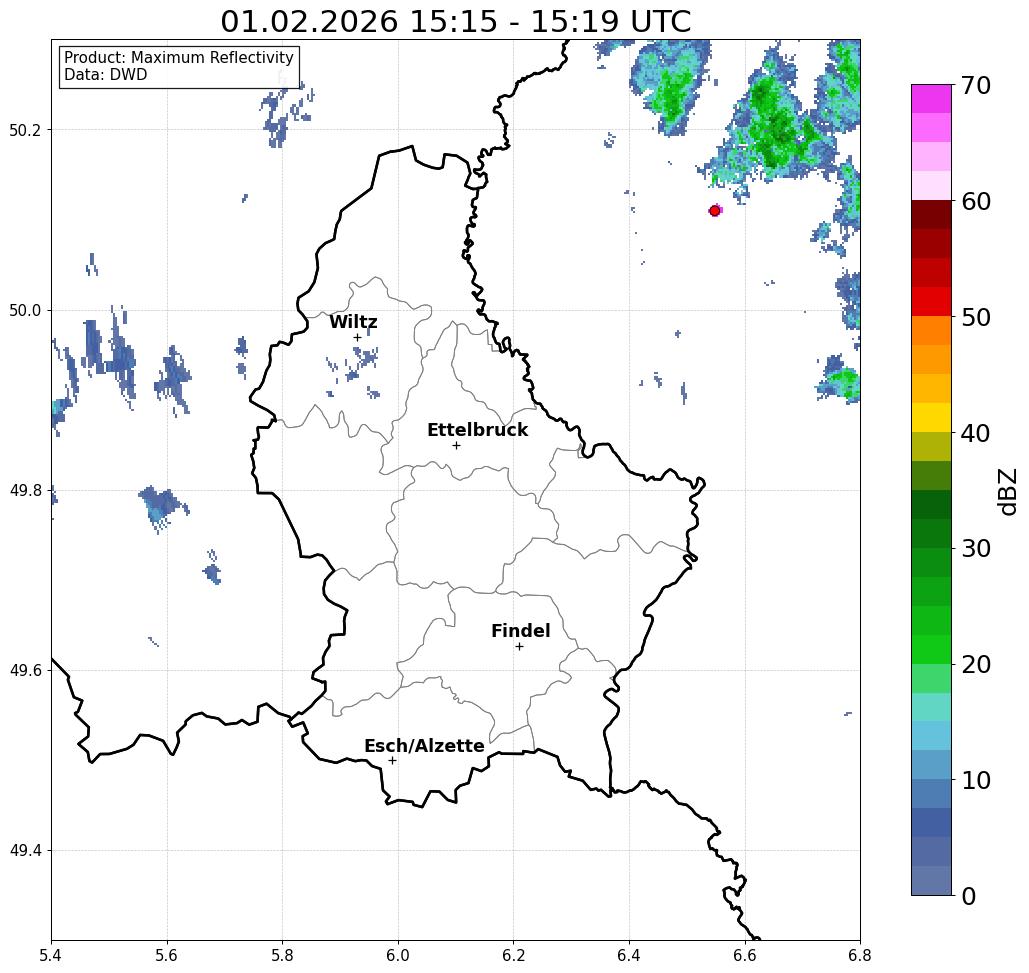Click the 30 dBZ colorbar label

click(x=975, y=549)
